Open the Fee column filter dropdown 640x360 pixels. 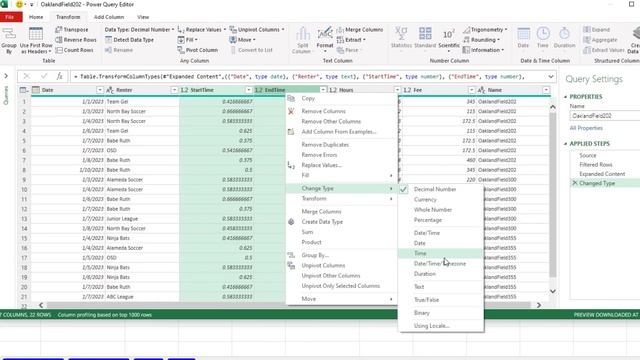click(x=471, y=90)
